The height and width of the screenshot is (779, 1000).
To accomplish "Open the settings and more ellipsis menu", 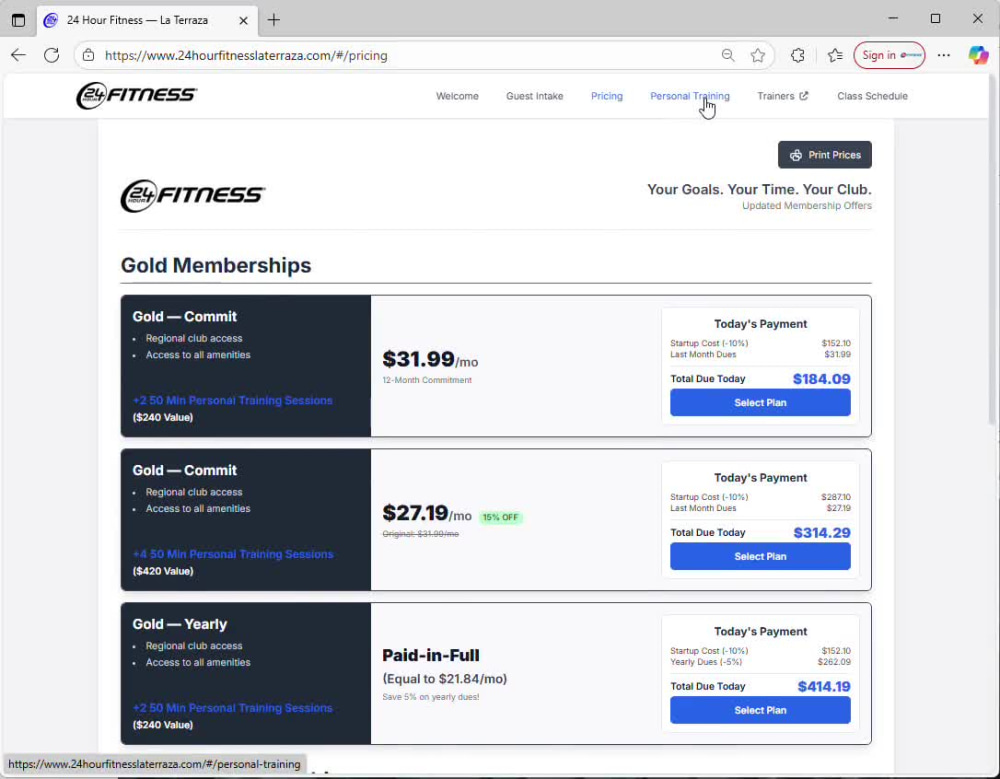I will point(944,56).
